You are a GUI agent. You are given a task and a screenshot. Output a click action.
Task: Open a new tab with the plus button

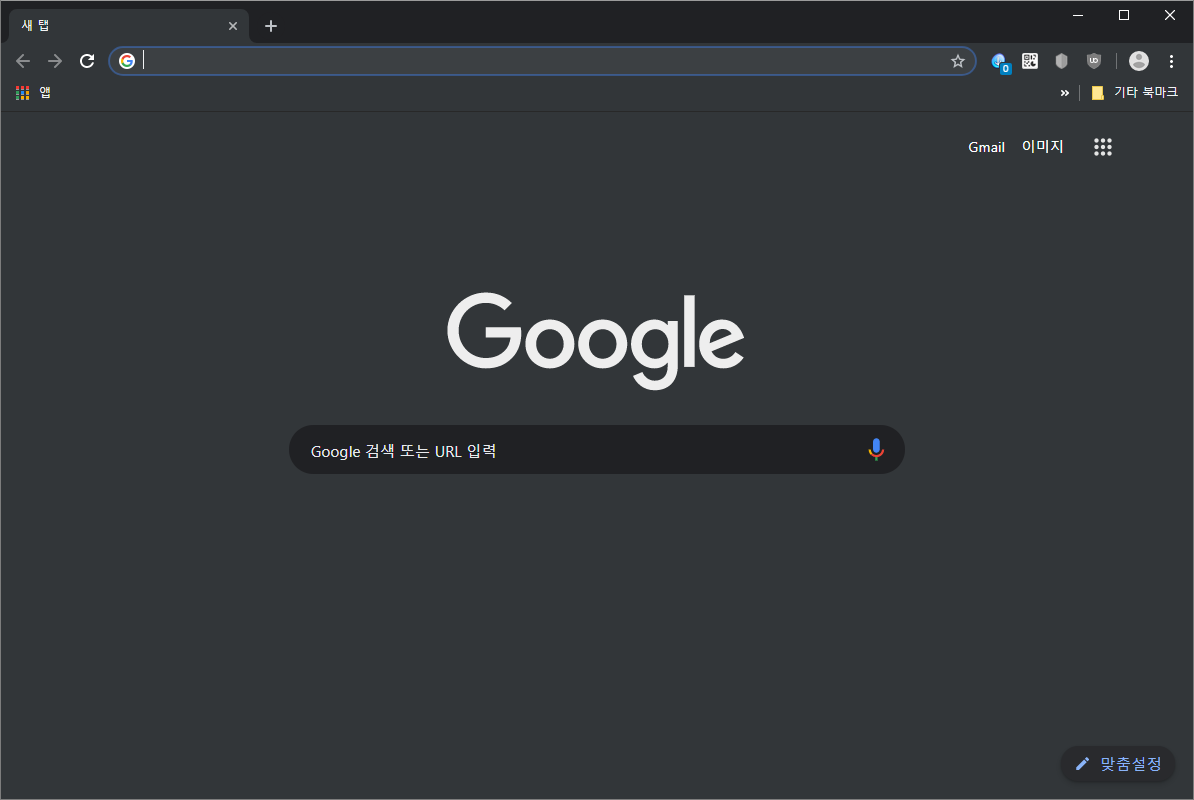point(270,26)
